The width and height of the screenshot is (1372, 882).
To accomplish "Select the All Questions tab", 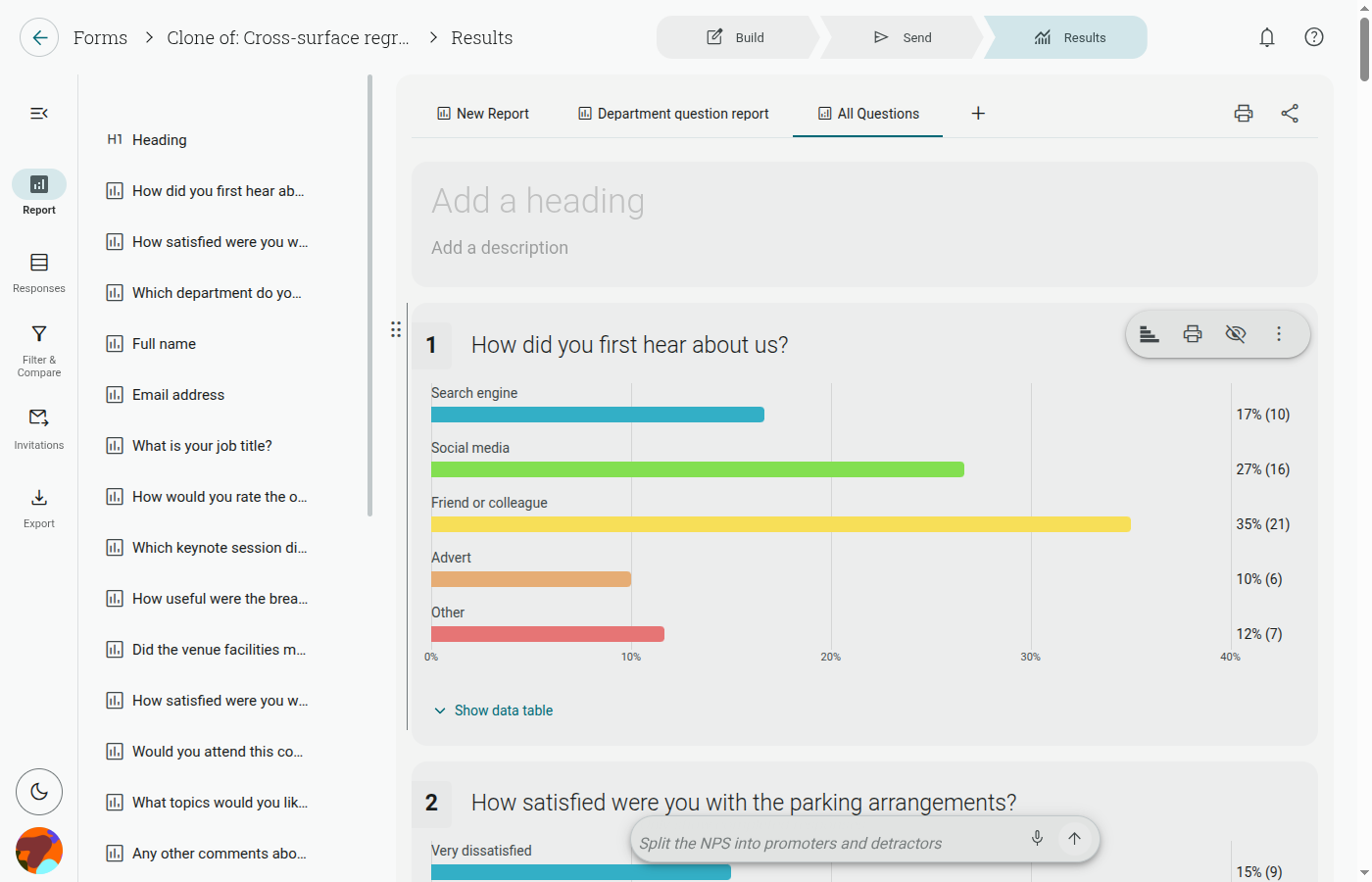I will coord(868,114).
